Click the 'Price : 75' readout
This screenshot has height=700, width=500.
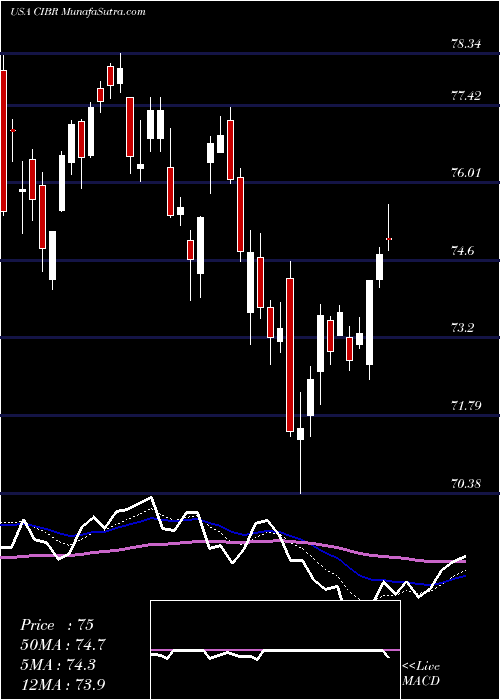pos(57,625)
